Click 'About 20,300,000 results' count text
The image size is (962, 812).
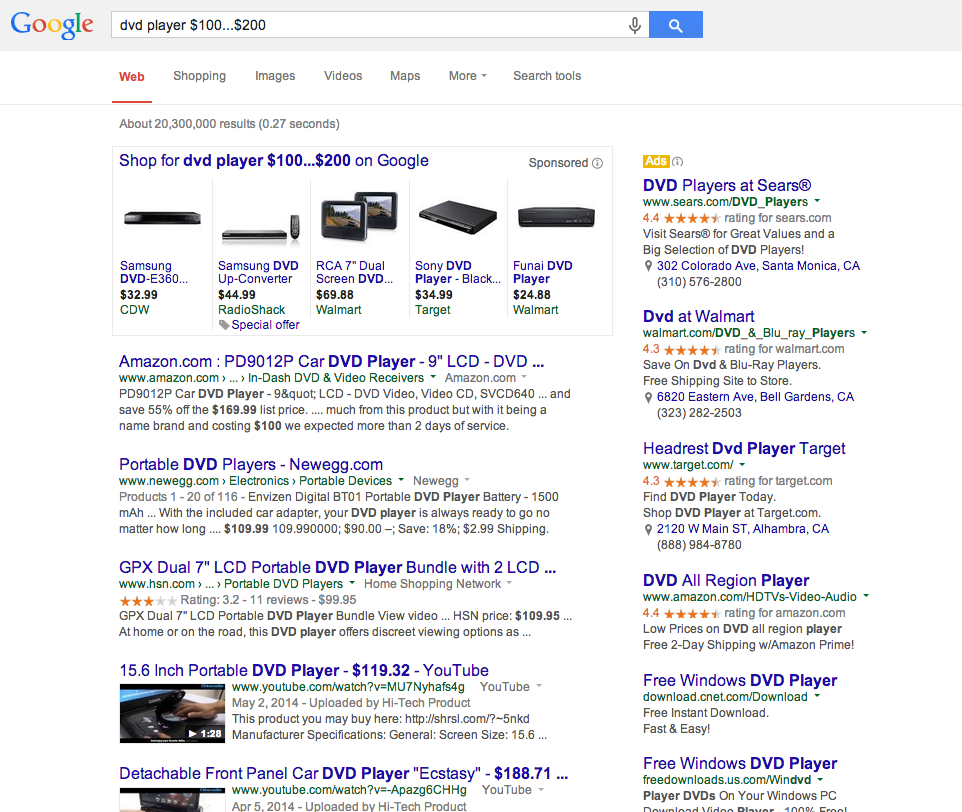pos(229,124)
